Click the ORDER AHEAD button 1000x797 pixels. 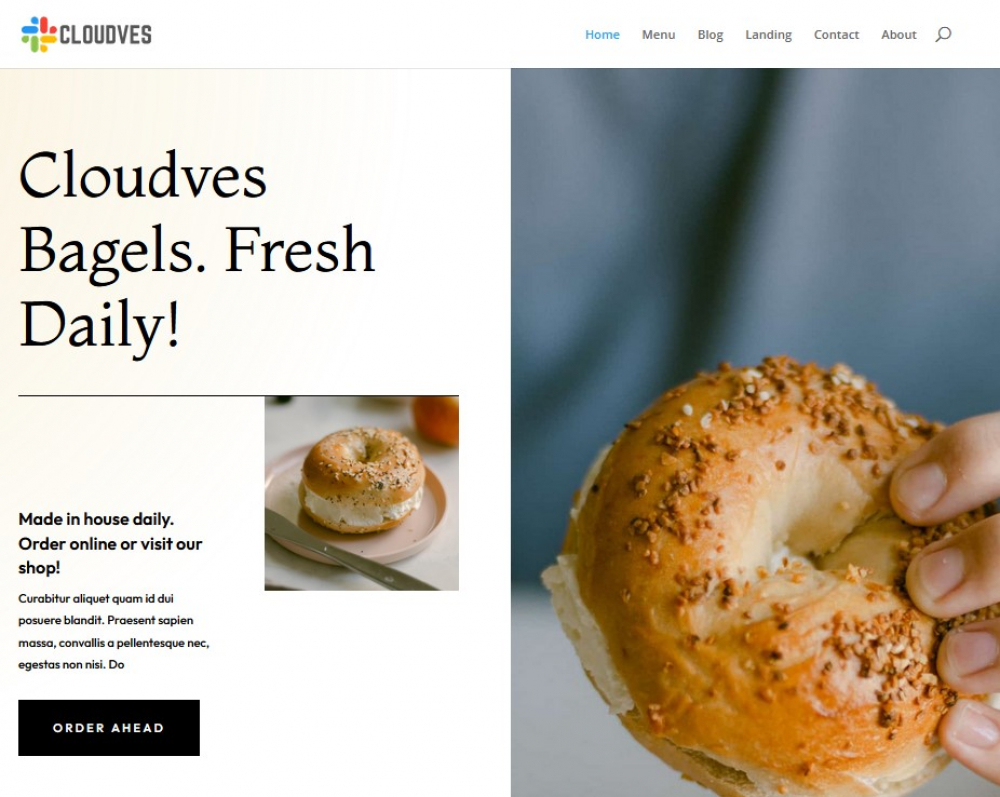(x=109, y=728)
